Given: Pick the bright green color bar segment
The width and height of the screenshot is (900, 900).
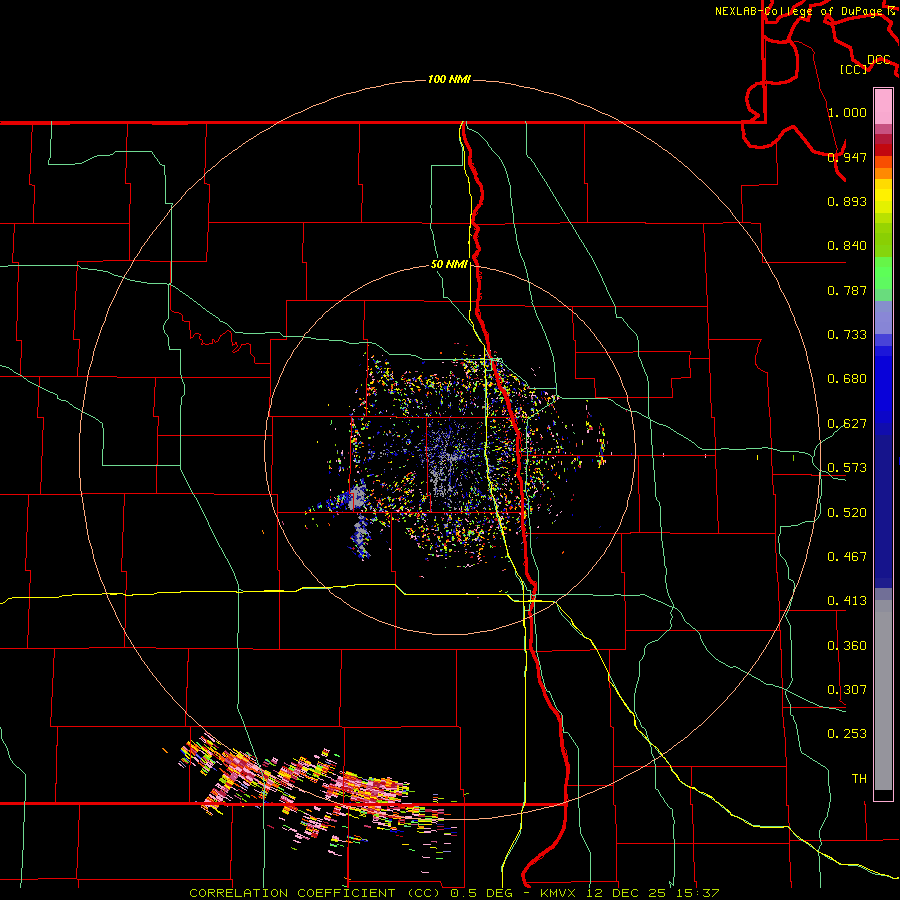Looking at the screenshot, I should pyautogui.click(x=883, y=273).
